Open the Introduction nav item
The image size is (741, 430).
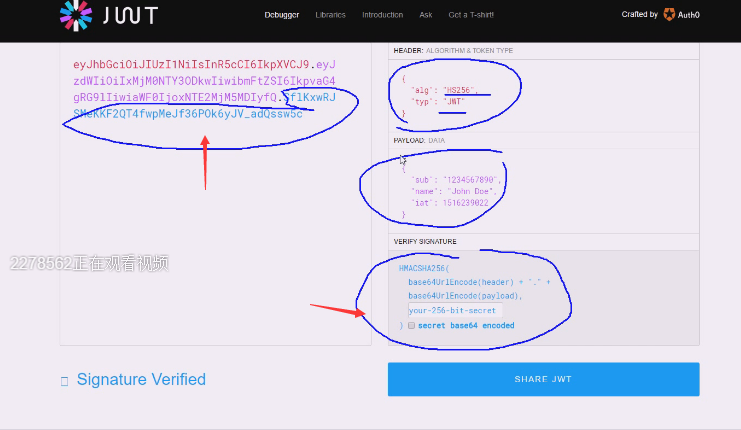[382, 15]
